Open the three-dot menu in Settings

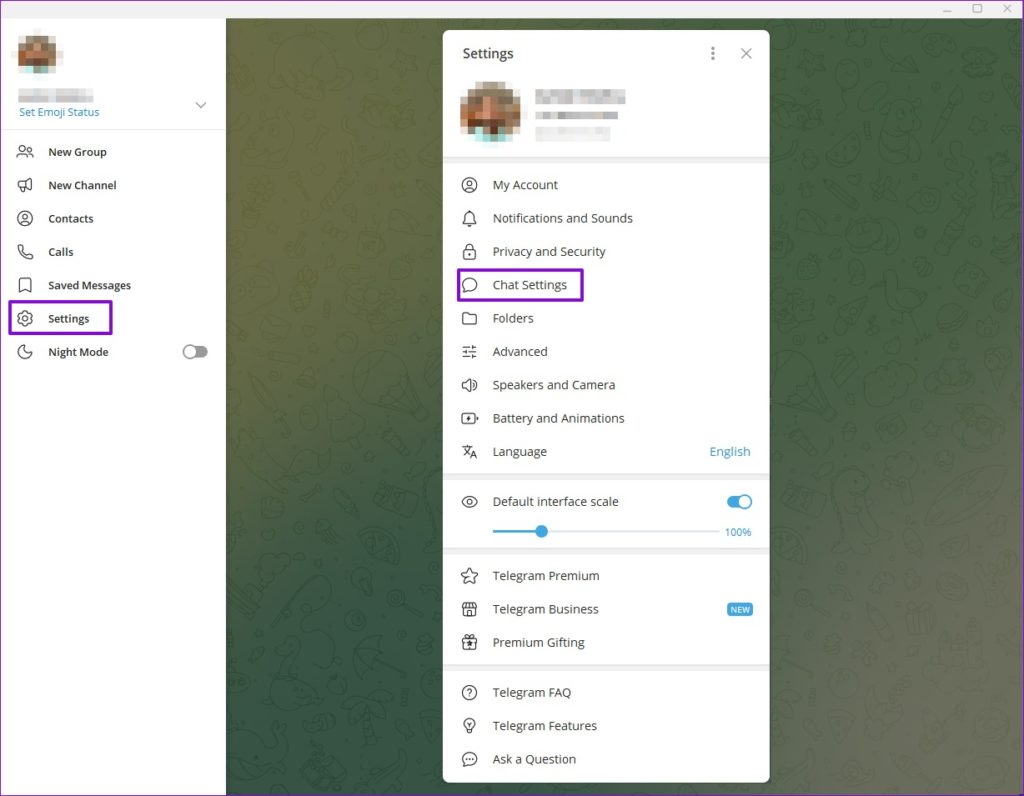point(712,53)
